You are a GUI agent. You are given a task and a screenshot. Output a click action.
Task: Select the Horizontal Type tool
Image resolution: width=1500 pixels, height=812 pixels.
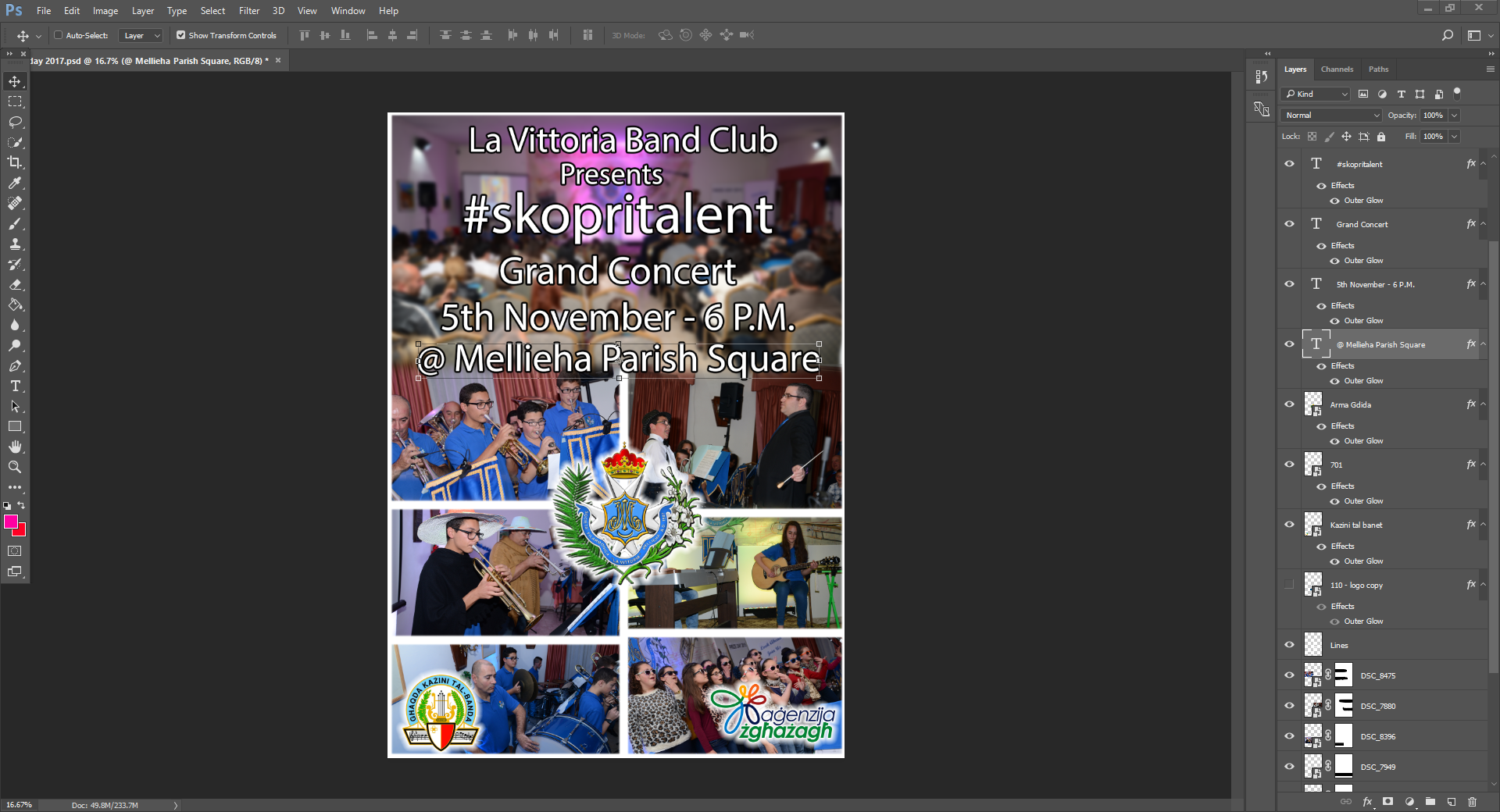point(15,386)
